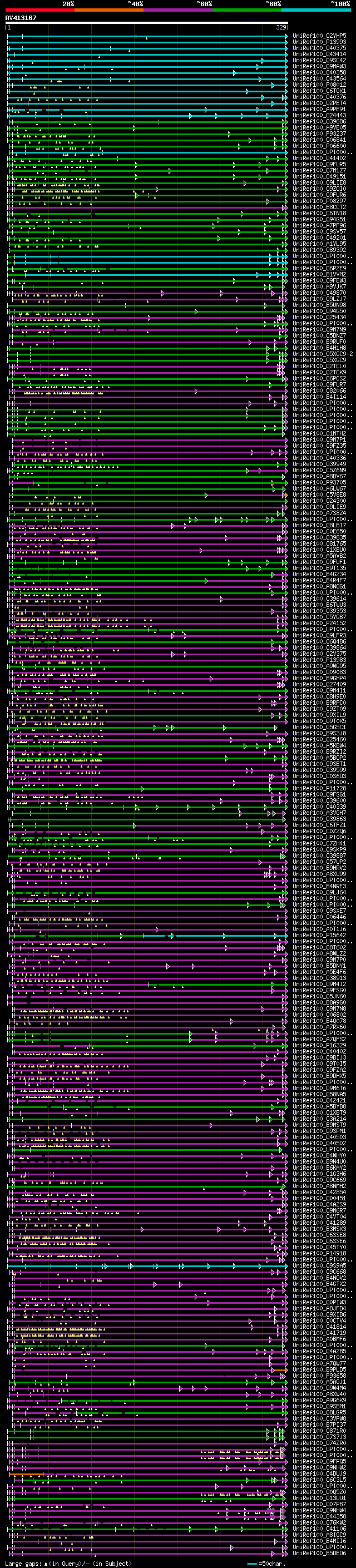Select the UniRef100_Q40376 label
Image resolution: width=356 pixels, height=1568 pixels.
tap(319, 97)
